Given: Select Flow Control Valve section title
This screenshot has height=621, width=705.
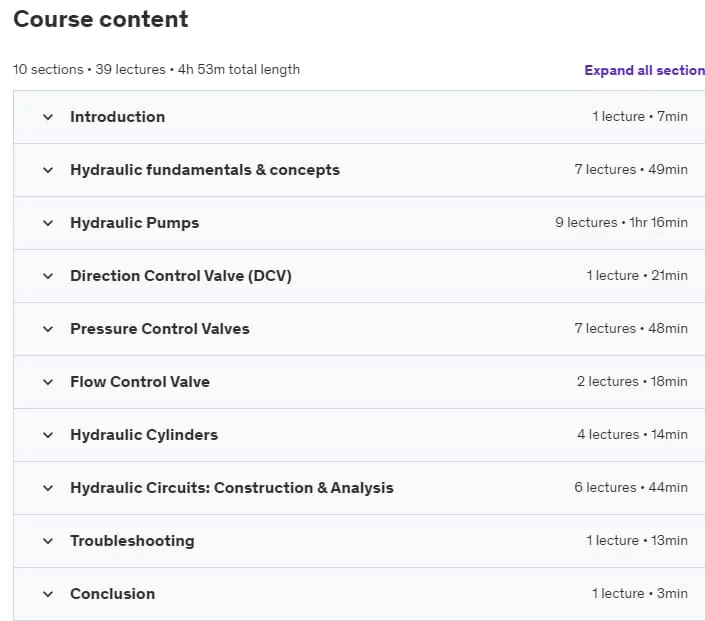Looking at the screenshot, I should pyautogui.click(x=140, y=382).
